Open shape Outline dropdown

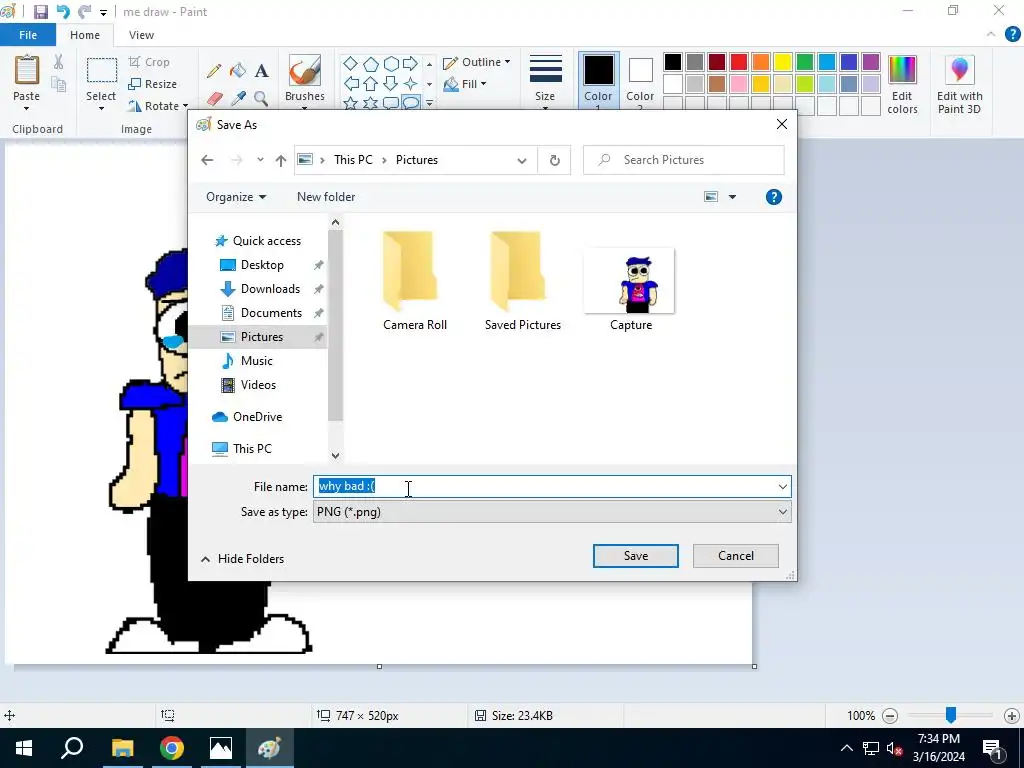click(477, 62)
